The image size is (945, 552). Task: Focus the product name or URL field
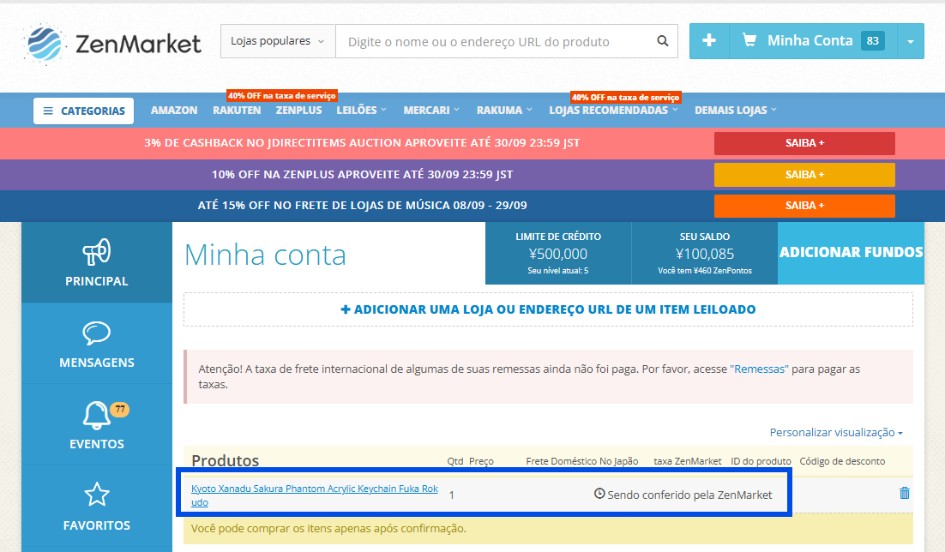[x=495, y=42]
